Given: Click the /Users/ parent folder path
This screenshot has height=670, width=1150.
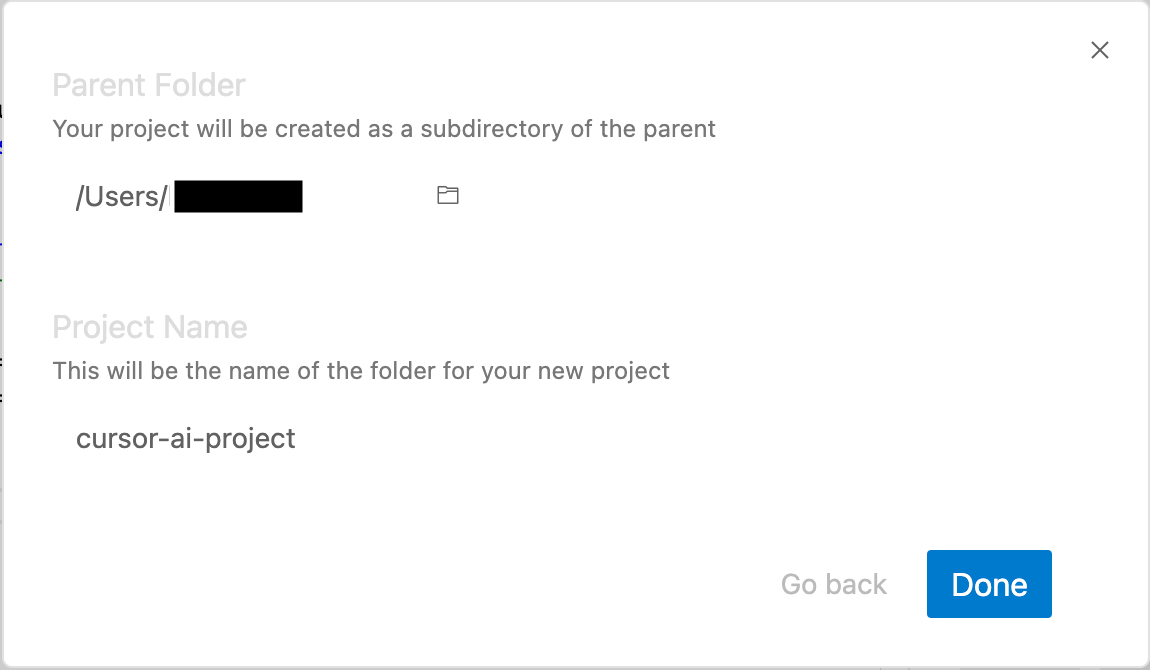Looking at the screenshot, I should click(122, 197).
